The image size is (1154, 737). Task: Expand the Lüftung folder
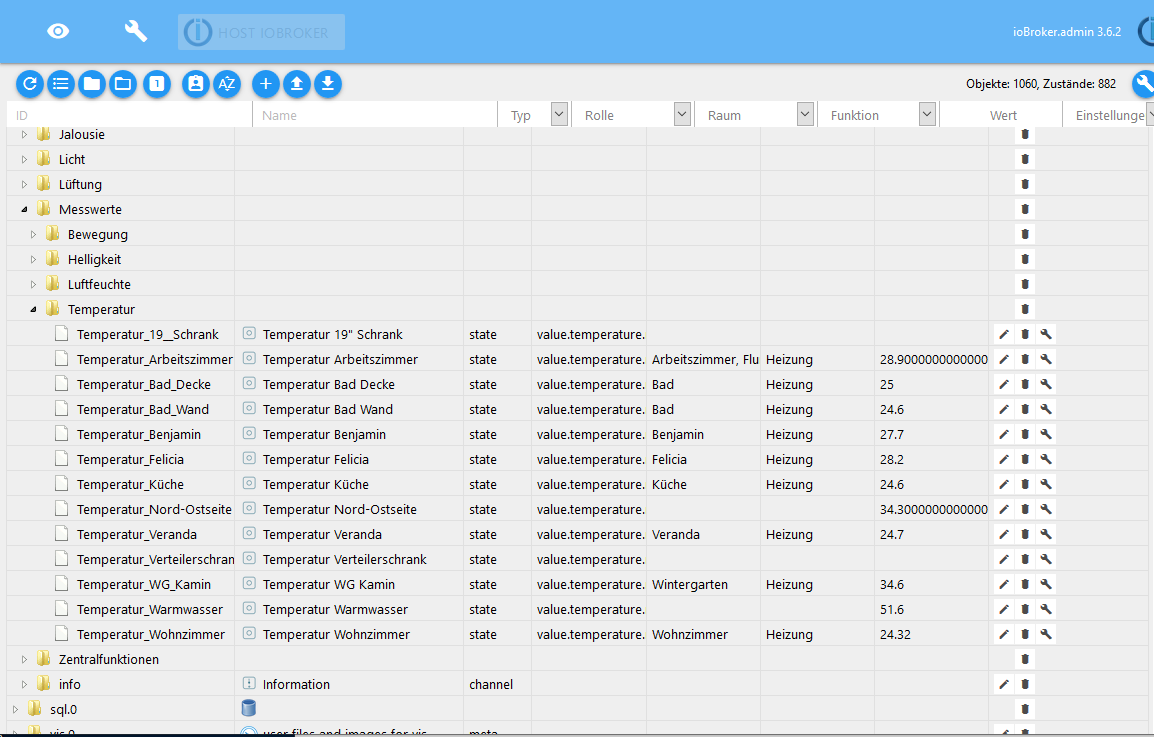tap(24, 185)
